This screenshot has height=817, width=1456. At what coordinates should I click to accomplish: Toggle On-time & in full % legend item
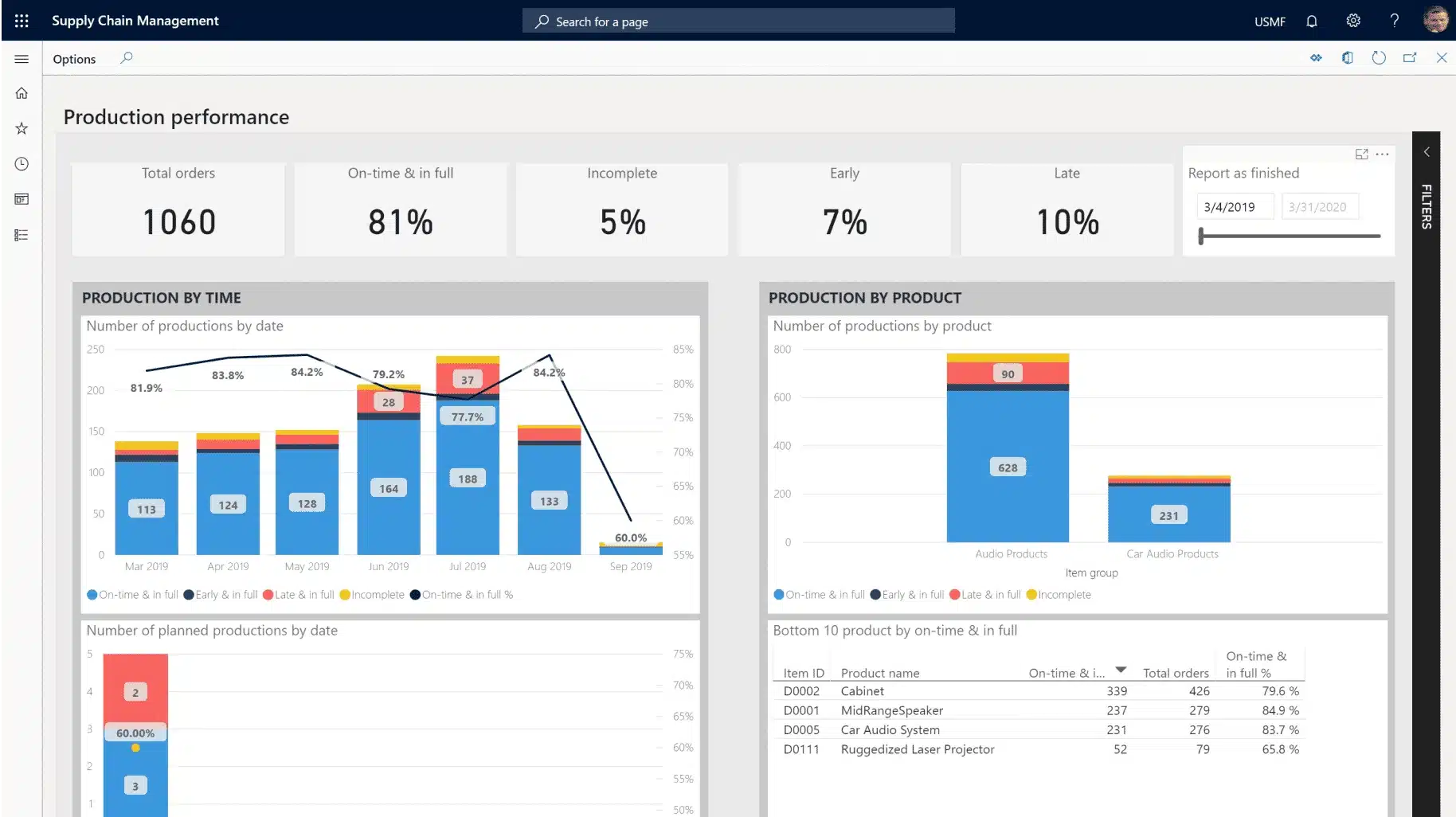[x=462, y=595]
